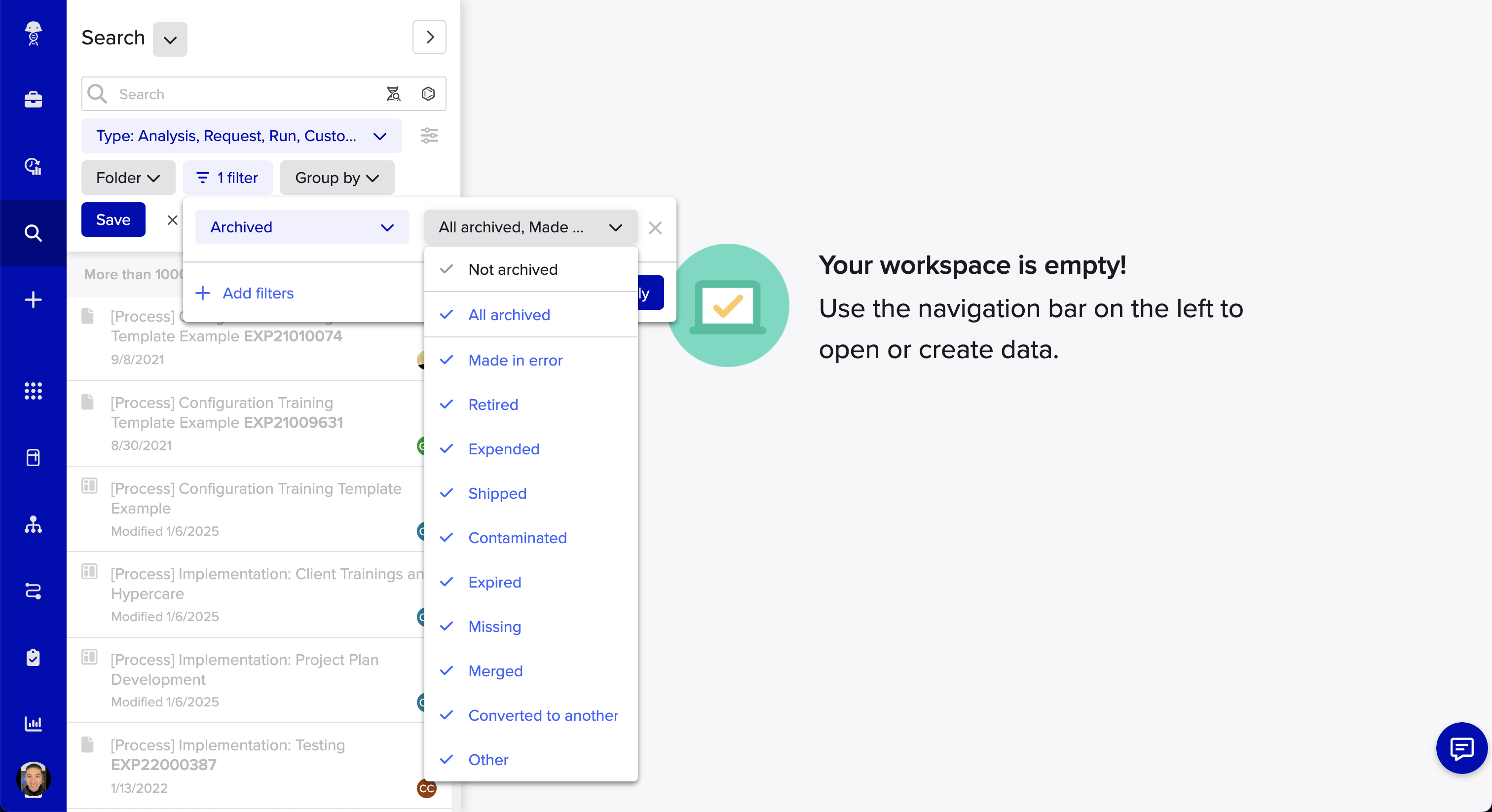Open Implementation: Client Trainings and Hypercare entry
1492x812 pixels.
click(246, 595)
